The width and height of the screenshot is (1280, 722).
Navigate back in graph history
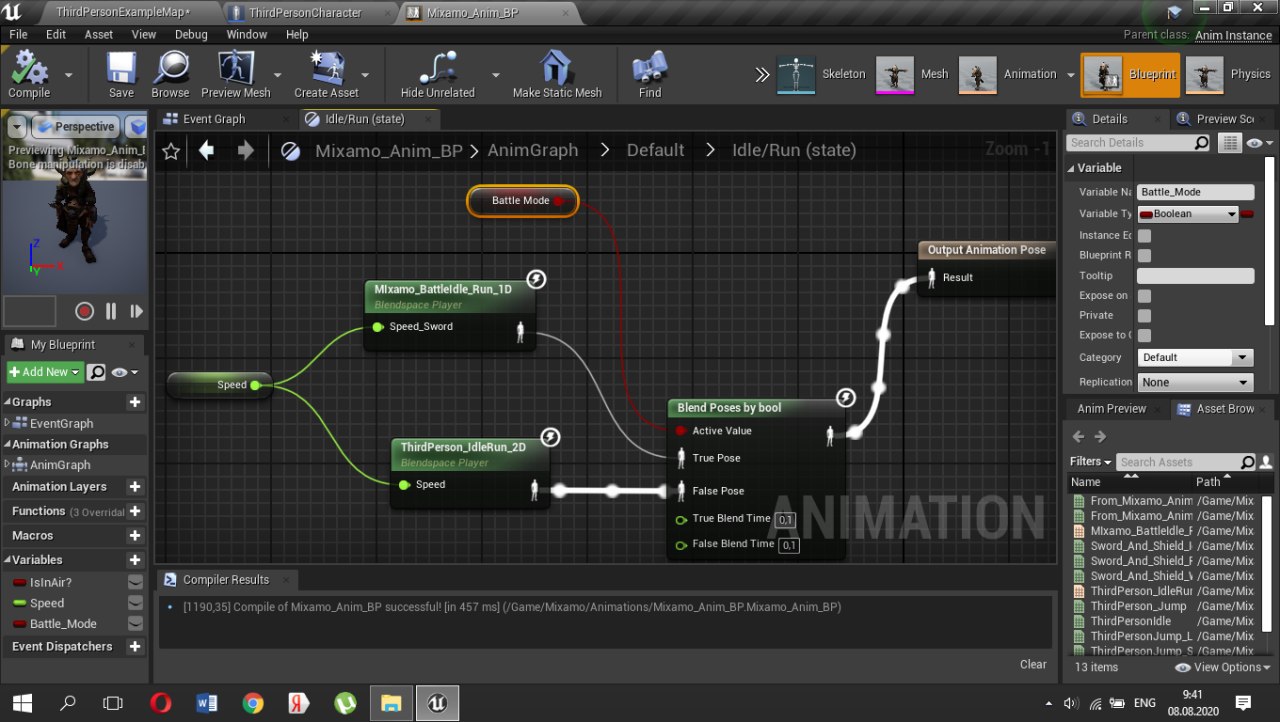pyautogui.click(x=207, y=150)
